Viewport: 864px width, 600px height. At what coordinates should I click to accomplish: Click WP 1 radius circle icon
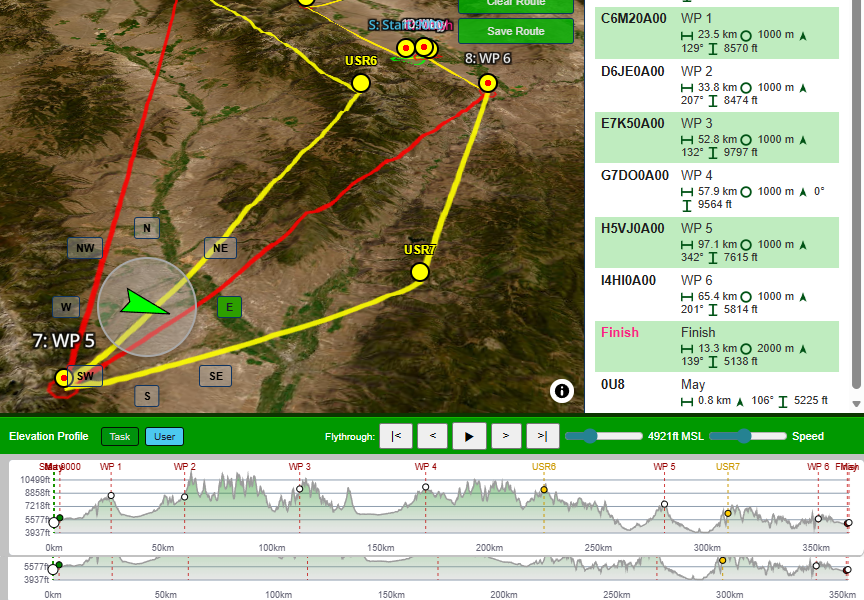coord(746,36)
